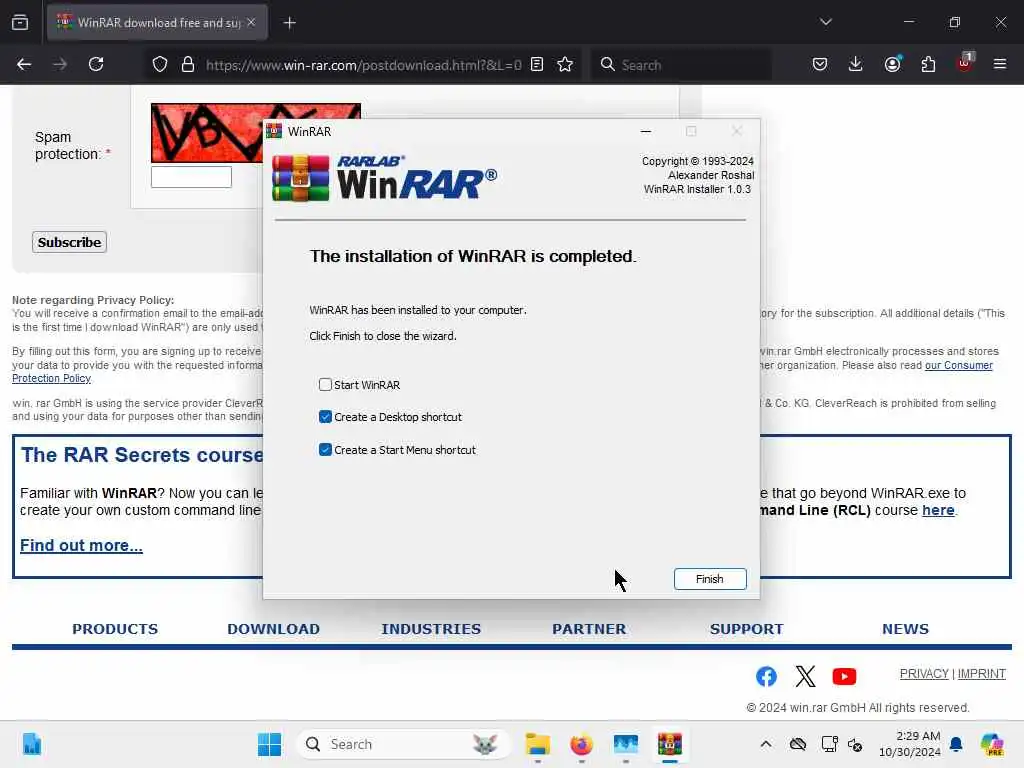The height and width of the screenshot is (768, 1024).
Task: Open Save to Pocket icon
Action: pyautogui.click(x=820, y=64)
